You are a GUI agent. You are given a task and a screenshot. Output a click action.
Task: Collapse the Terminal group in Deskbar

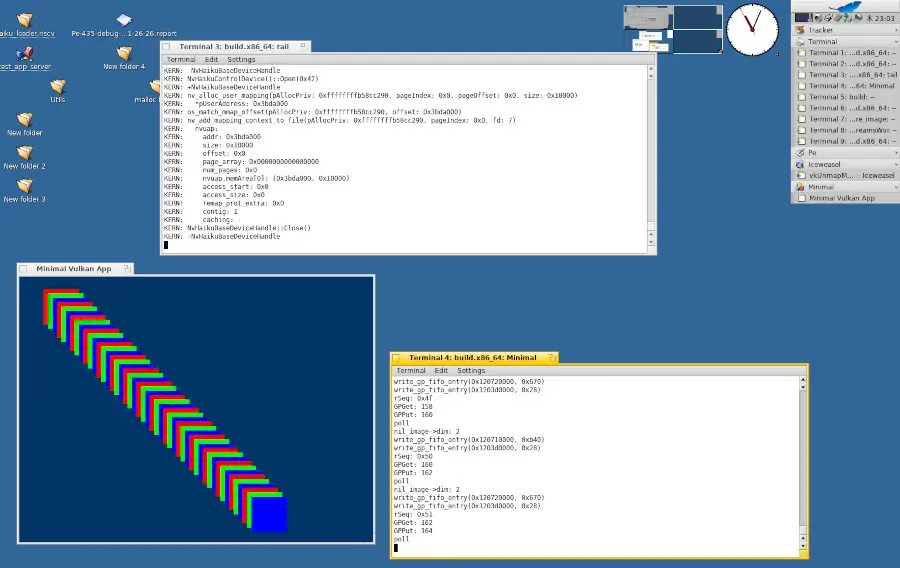click(895, 41)
